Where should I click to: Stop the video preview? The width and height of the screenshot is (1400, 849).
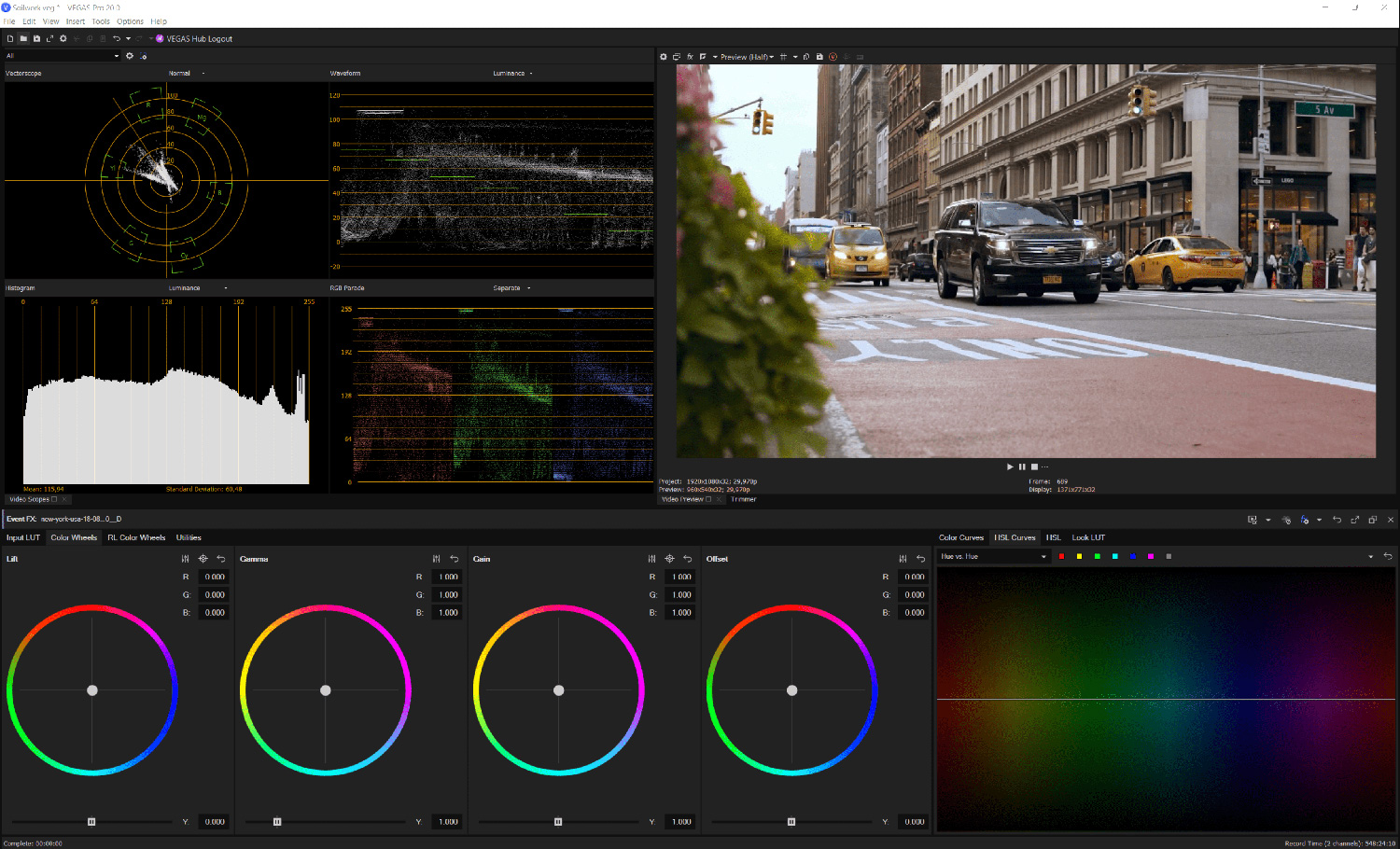(1034, 466)
